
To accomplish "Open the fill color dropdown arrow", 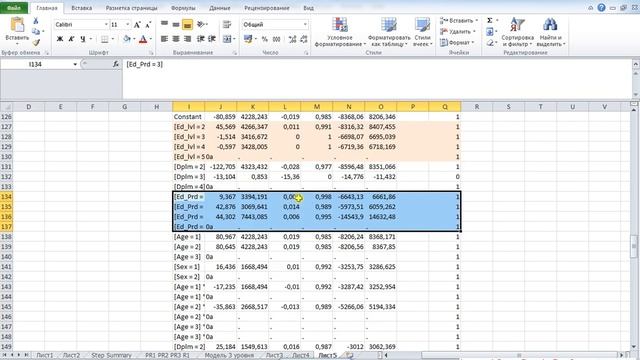I will coord(134,39).
